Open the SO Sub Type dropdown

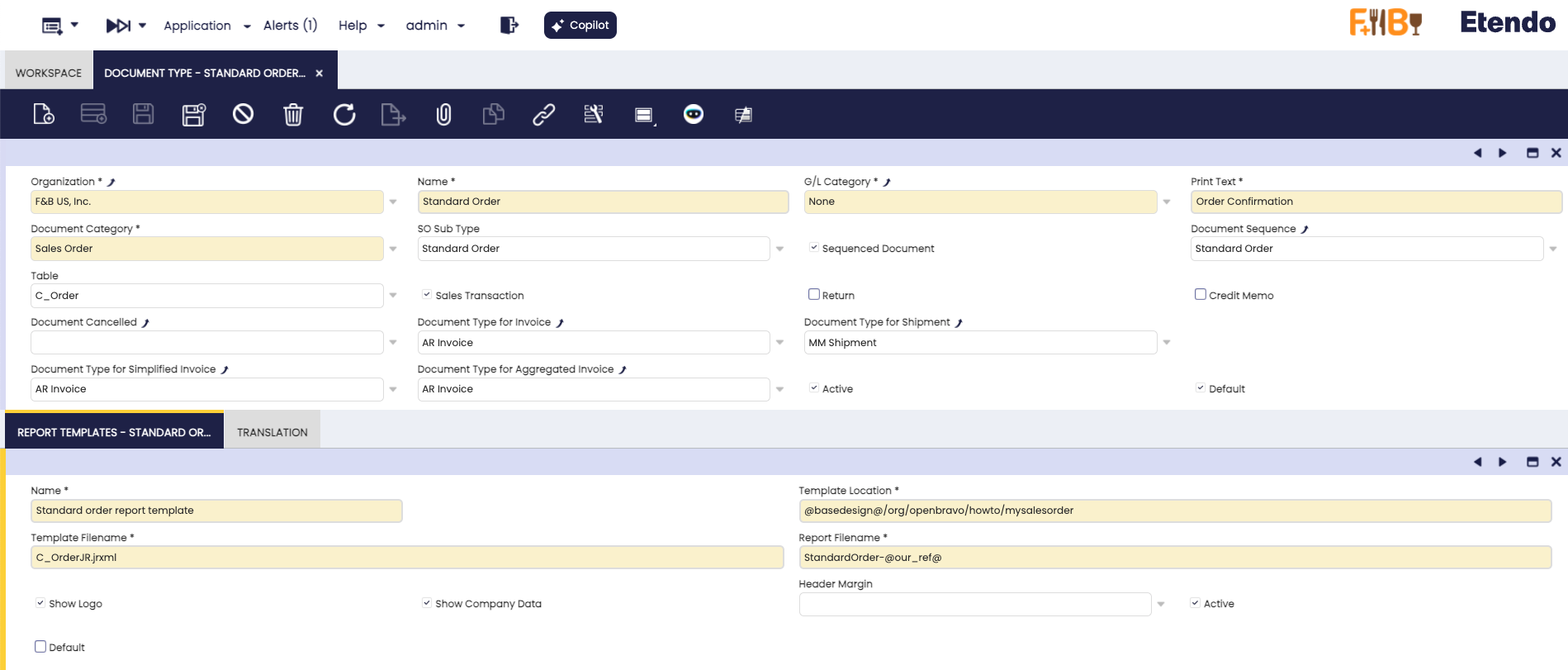coord(779,249)
